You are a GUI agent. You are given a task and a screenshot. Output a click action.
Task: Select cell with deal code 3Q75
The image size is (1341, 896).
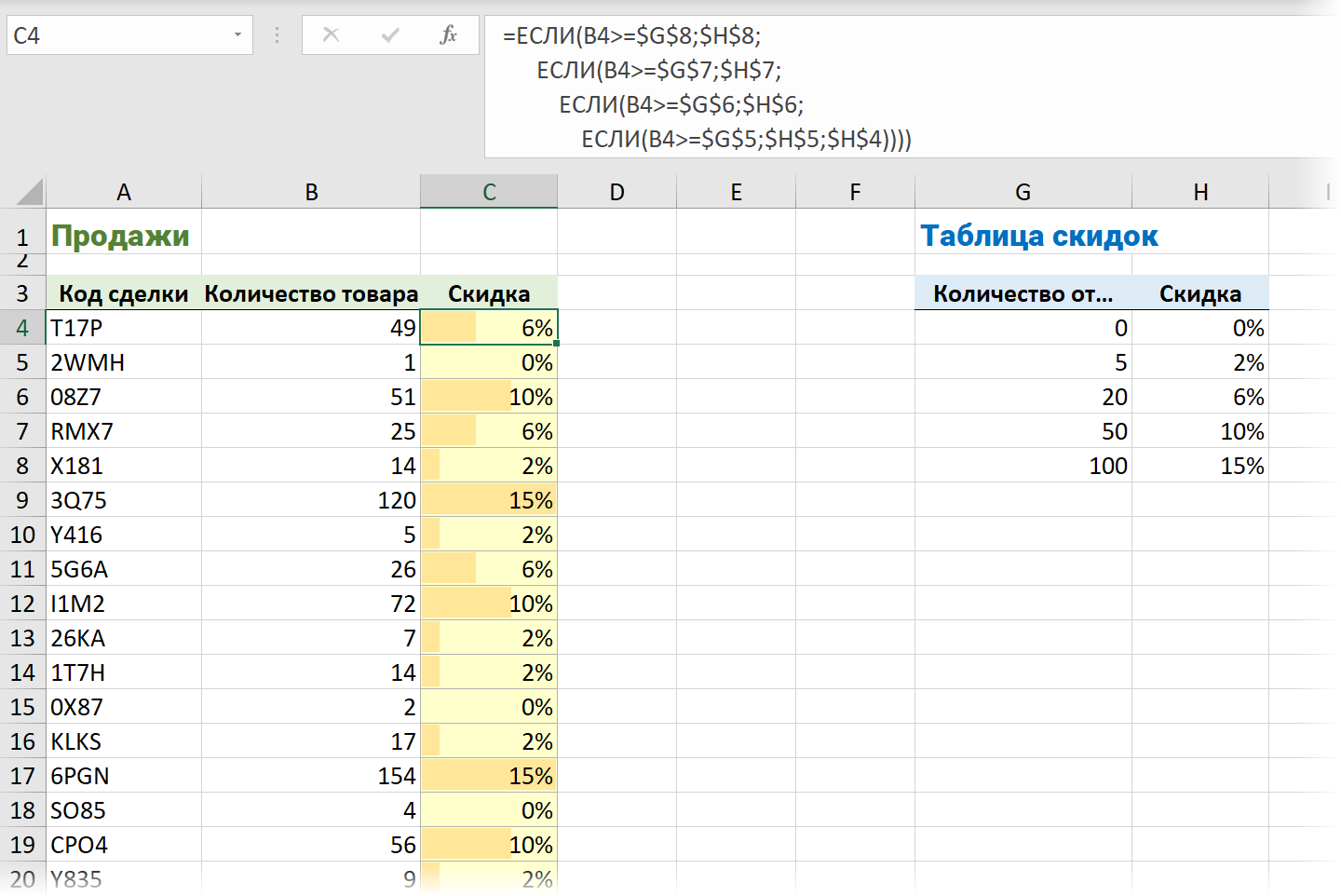pyautogui.click(x=124, y=500)
